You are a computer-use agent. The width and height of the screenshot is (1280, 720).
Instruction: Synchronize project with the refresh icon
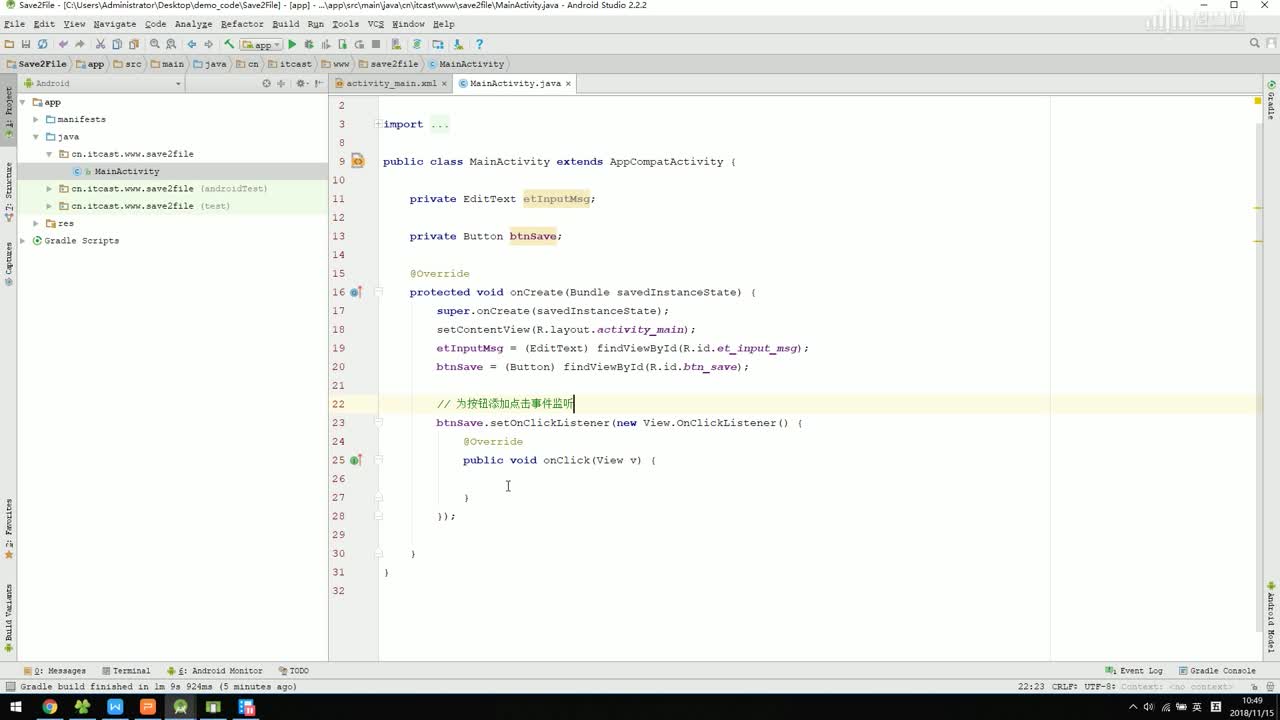point(42,44)
